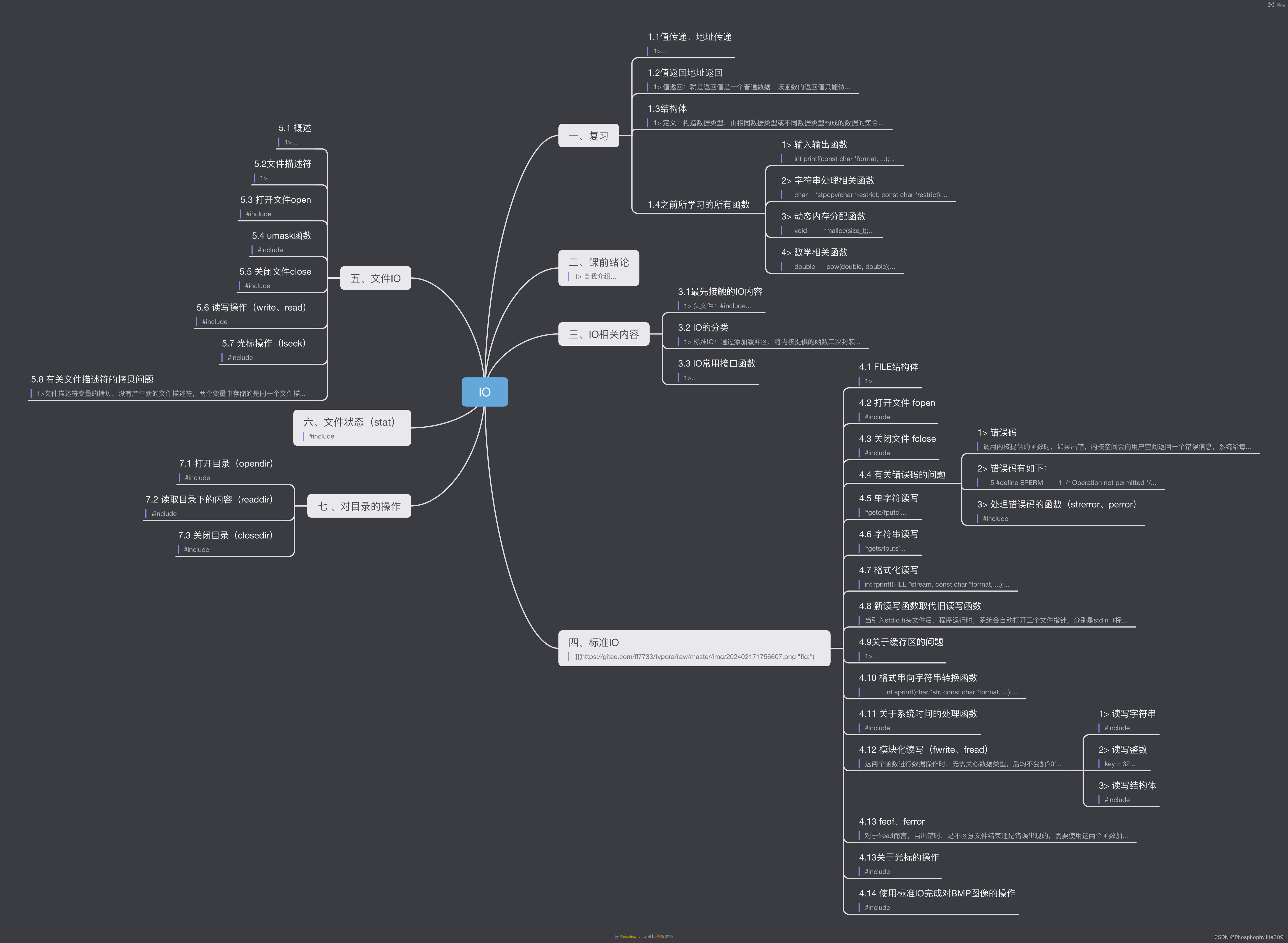Click the central IO root node
1288x943 pixels.
click(484, 392)
